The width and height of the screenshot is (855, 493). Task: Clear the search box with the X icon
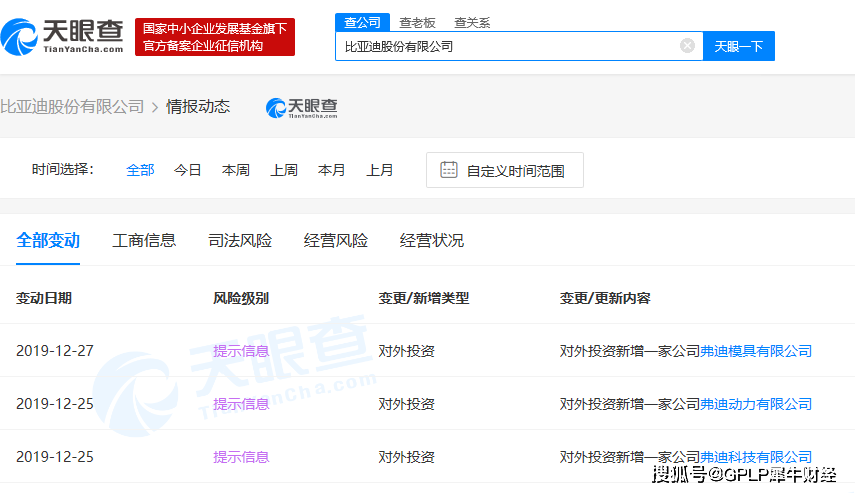tap(687, 46)
